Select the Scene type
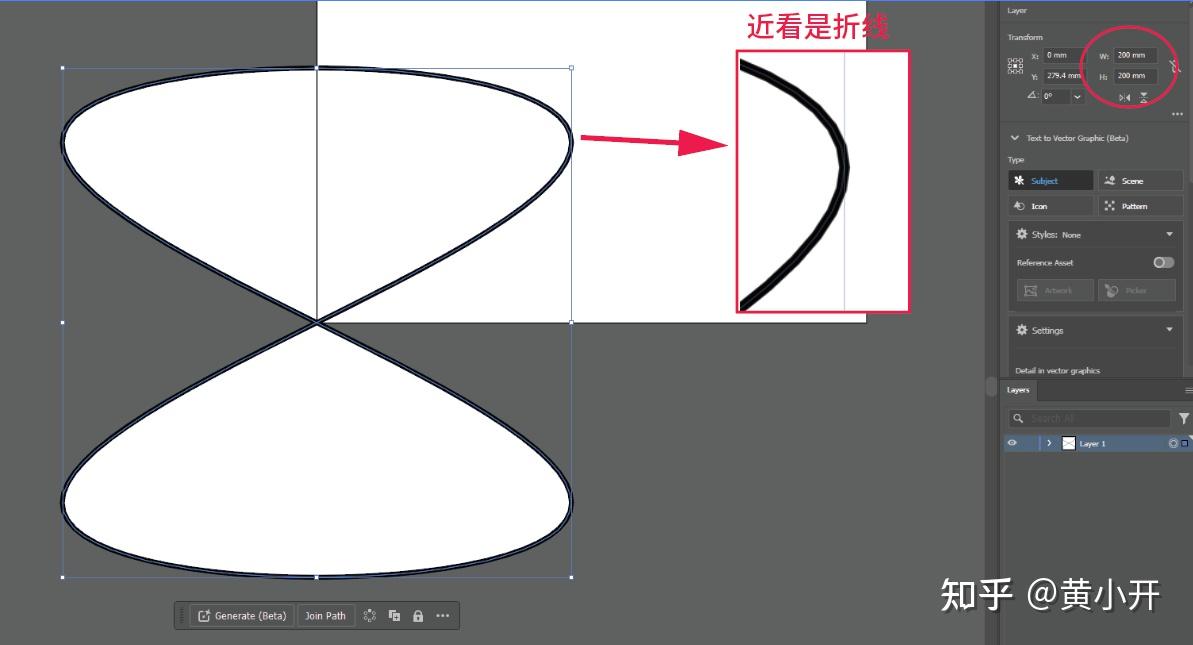 pyautogui.click(x=1141, y=181)
